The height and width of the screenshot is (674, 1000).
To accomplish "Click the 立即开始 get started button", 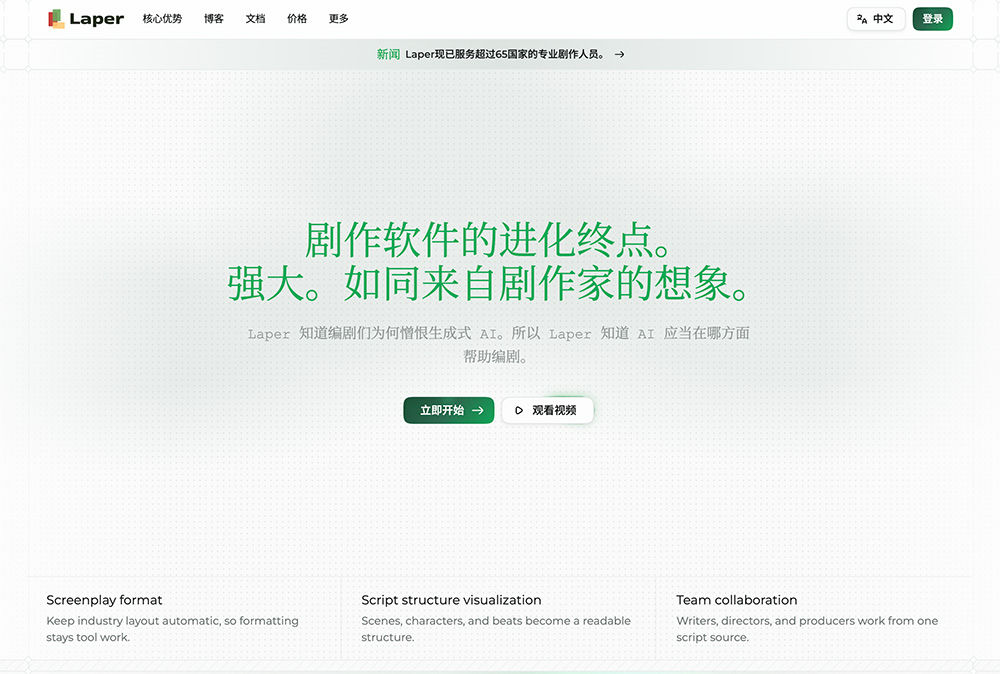I will [448, 411].
